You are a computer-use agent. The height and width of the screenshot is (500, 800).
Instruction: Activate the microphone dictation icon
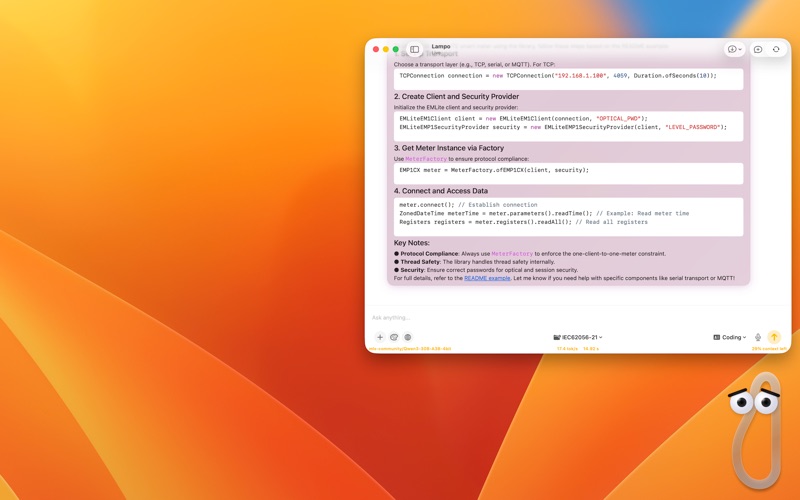coord(758,337)
